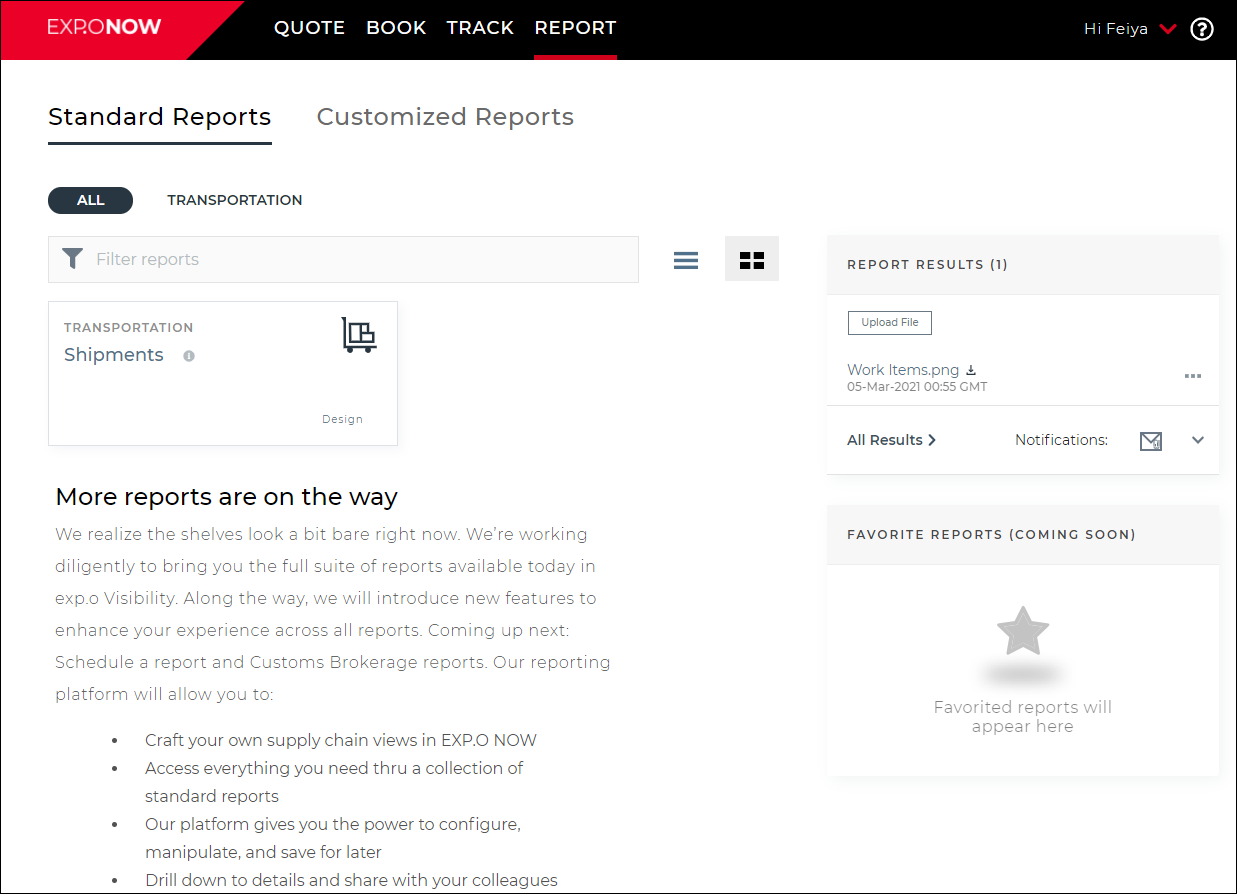Open the help question mark icon
Viewport: 1237px width, 894px height.
(1202, 29)
